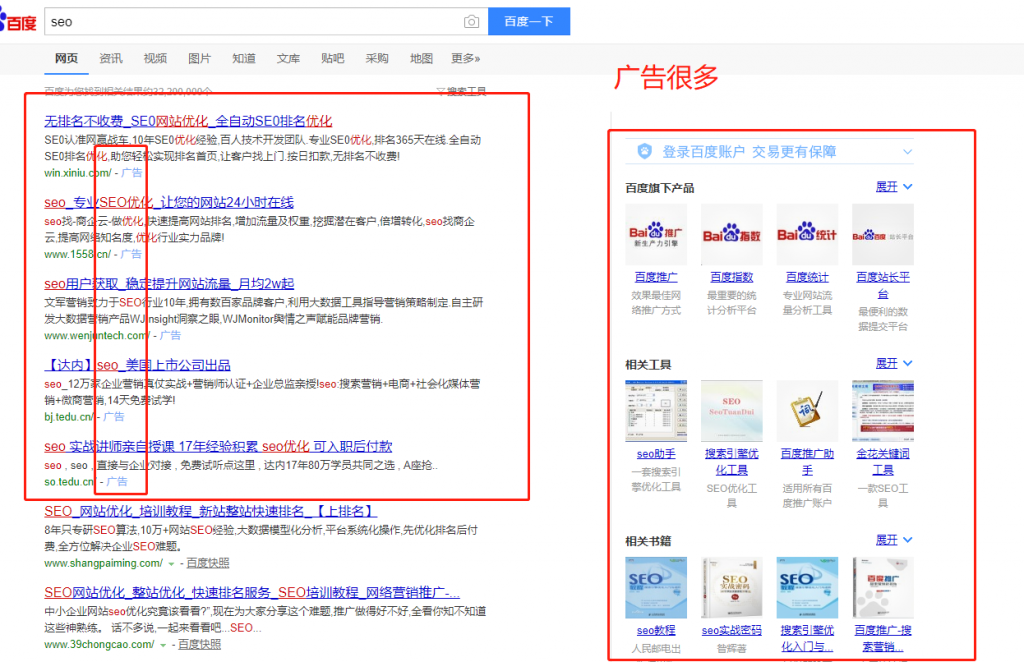The height and width of the screenshot is (662, 1024).
Task: Open 百度快照 for shangpaiming.com result
Action: click(x=208, y=563)
